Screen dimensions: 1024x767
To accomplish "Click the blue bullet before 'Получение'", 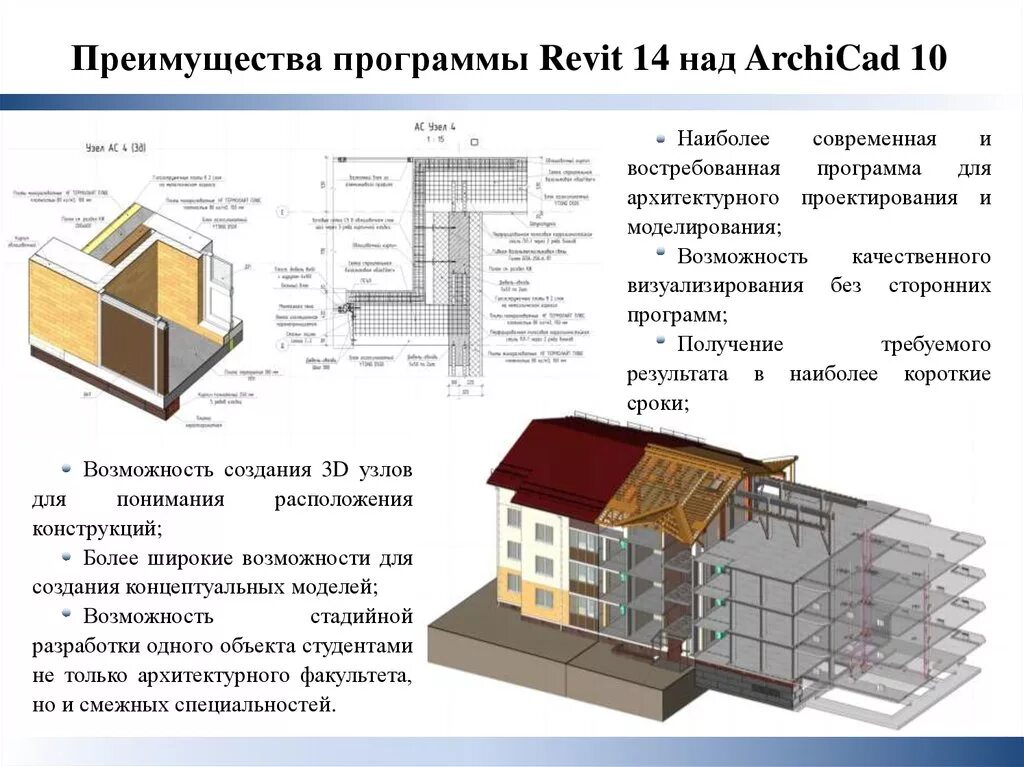I will pos(662,340).
